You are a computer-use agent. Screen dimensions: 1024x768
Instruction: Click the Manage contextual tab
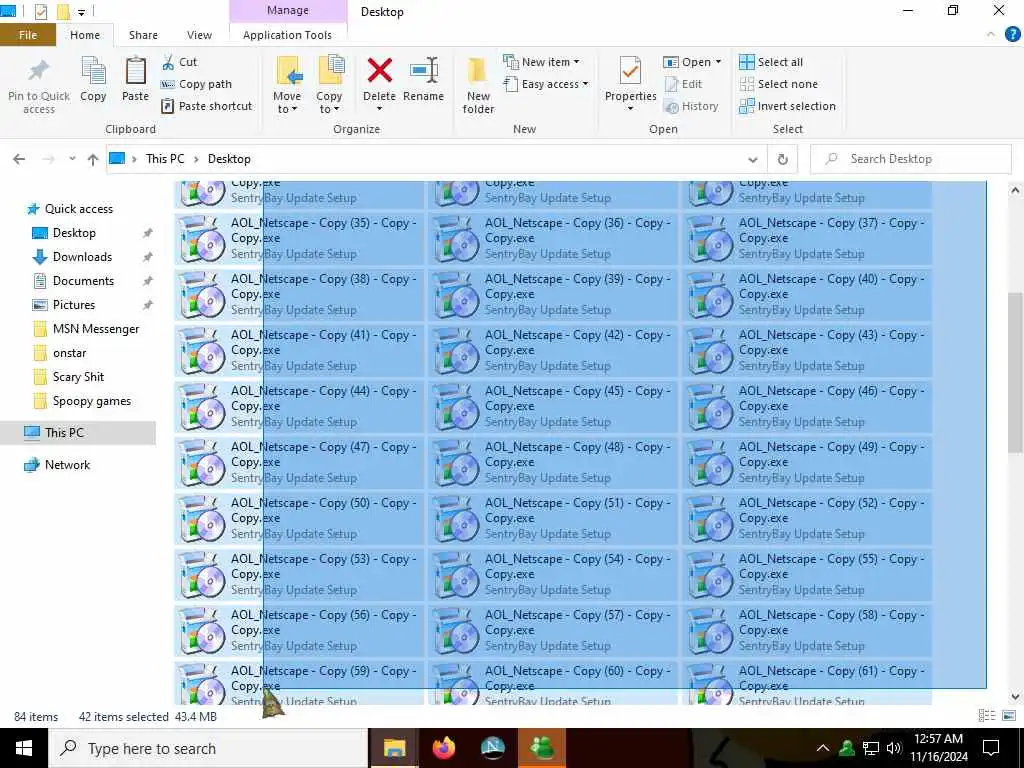pyautogui.click(x=288, y=10)
